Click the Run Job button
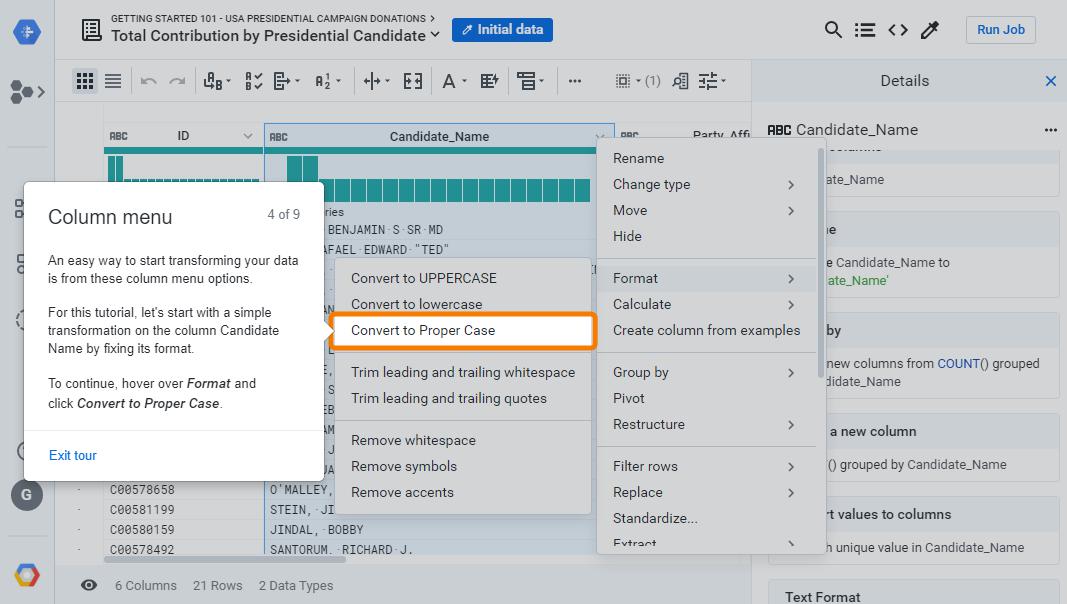1067x604 pixels. 1000,30
